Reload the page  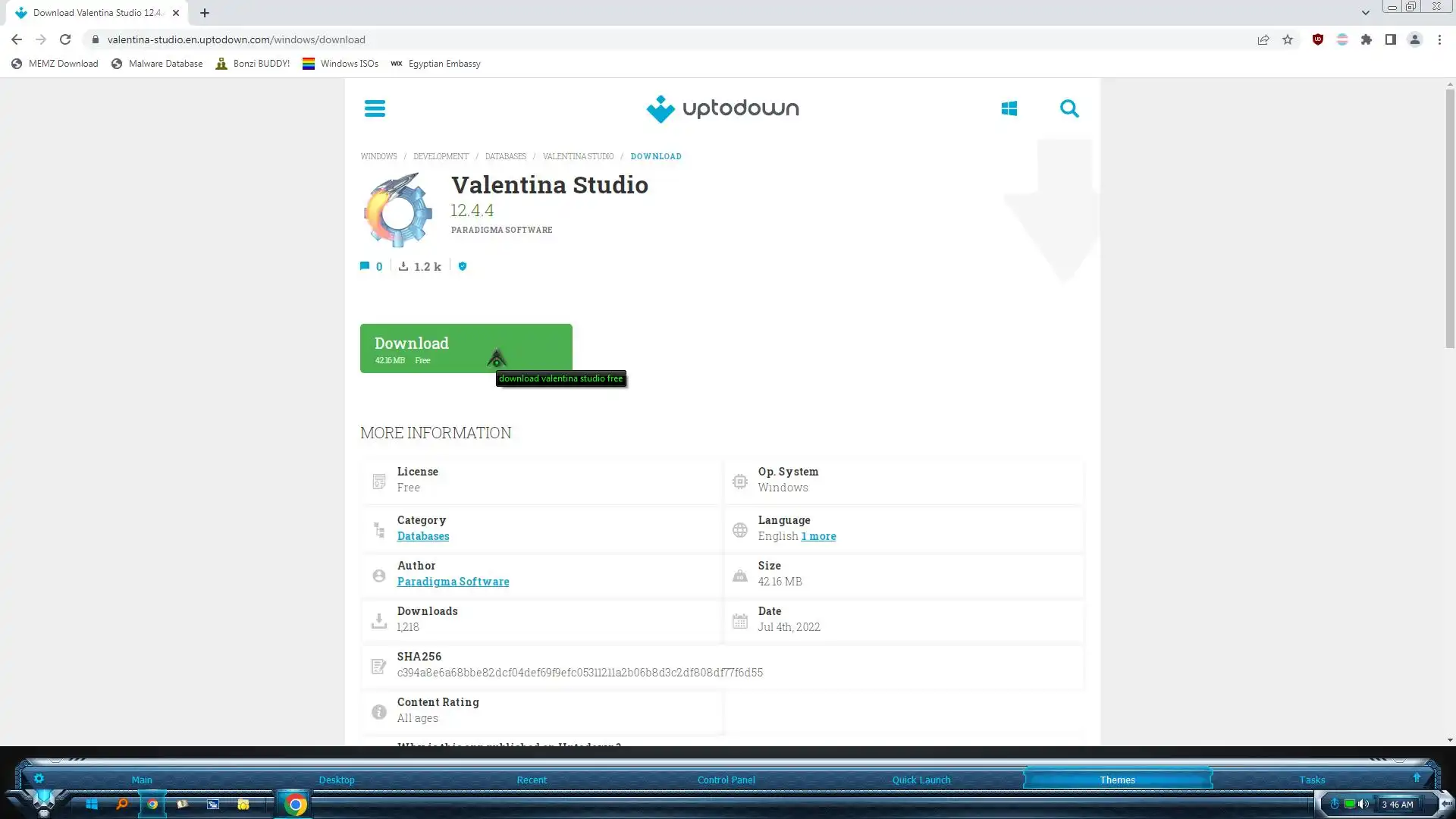[65, 39]
